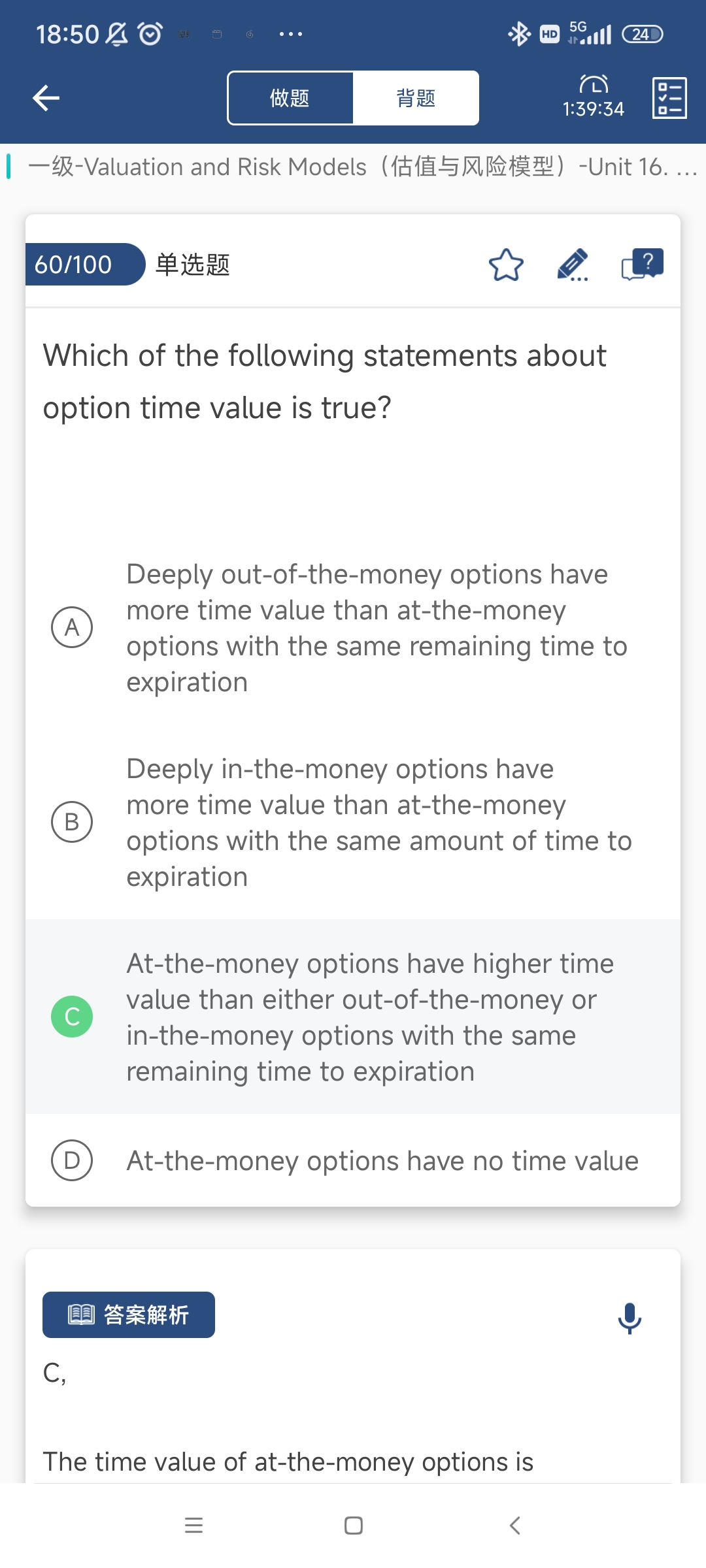Screen dimensions: 706x1568
Task: Tap the back arrow in header
Action: 46,98
